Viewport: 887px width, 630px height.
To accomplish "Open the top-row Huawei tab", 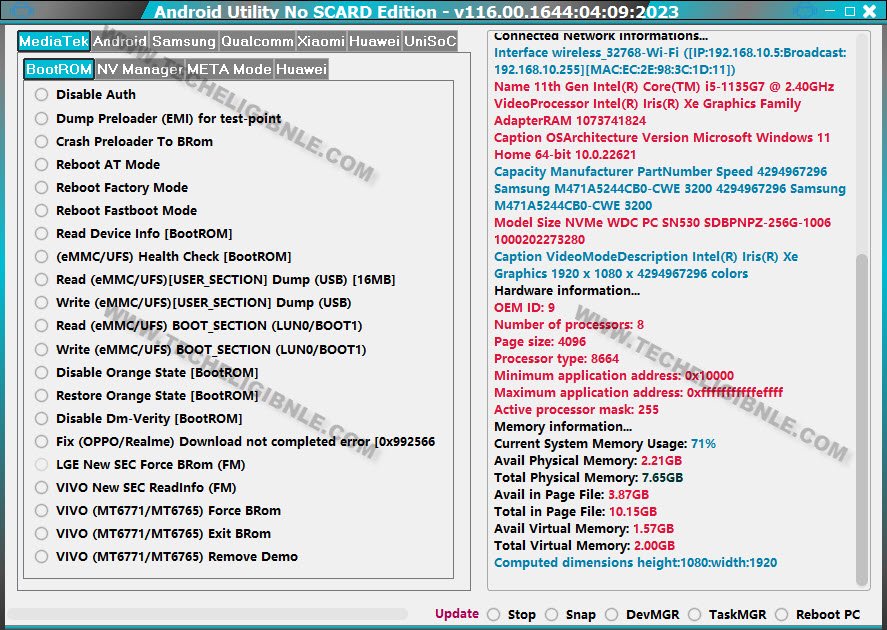I will click(x=374, y=41).
